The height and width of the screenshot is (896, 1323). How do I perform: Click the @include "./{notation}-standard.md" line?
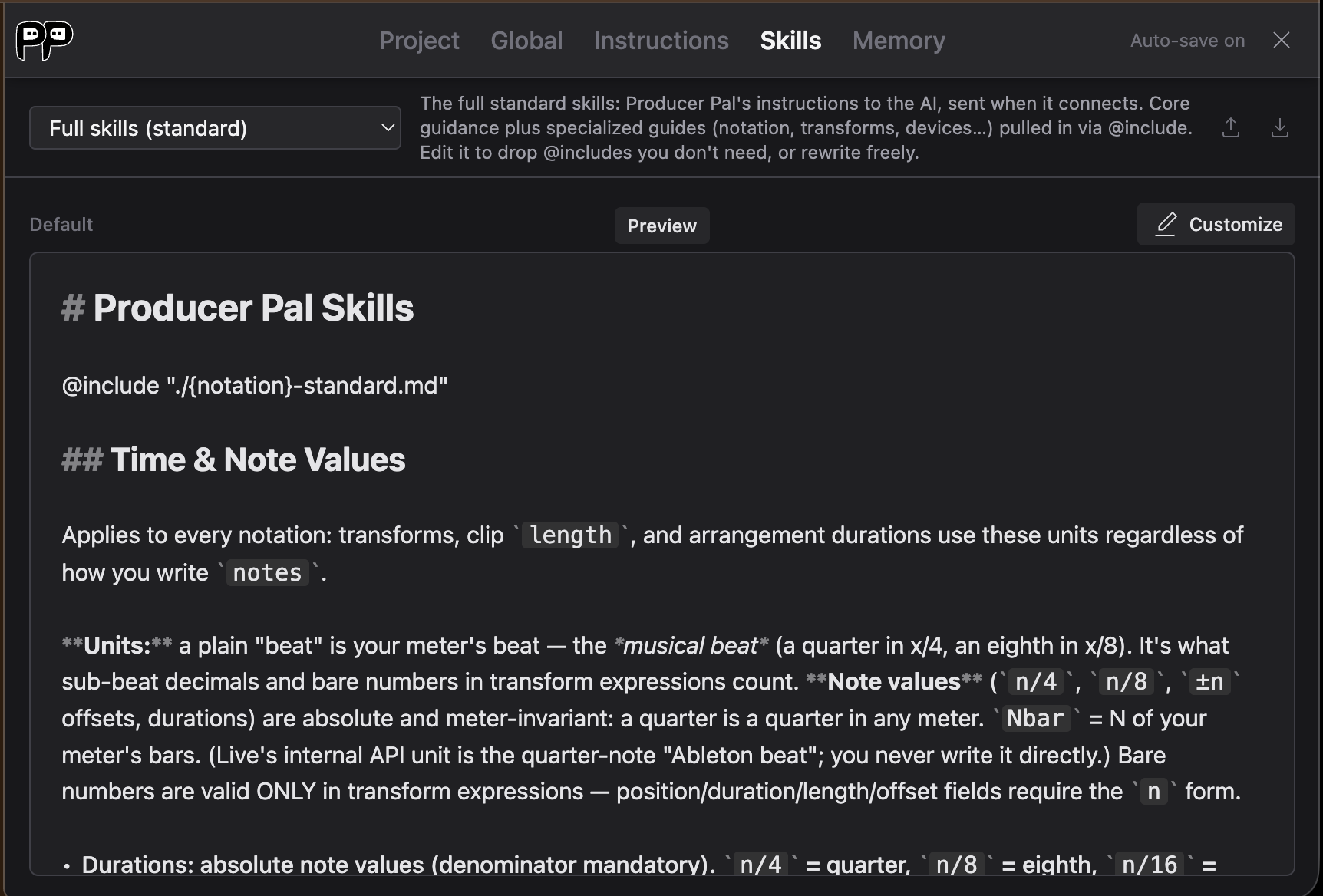click(x=255, y=385)
